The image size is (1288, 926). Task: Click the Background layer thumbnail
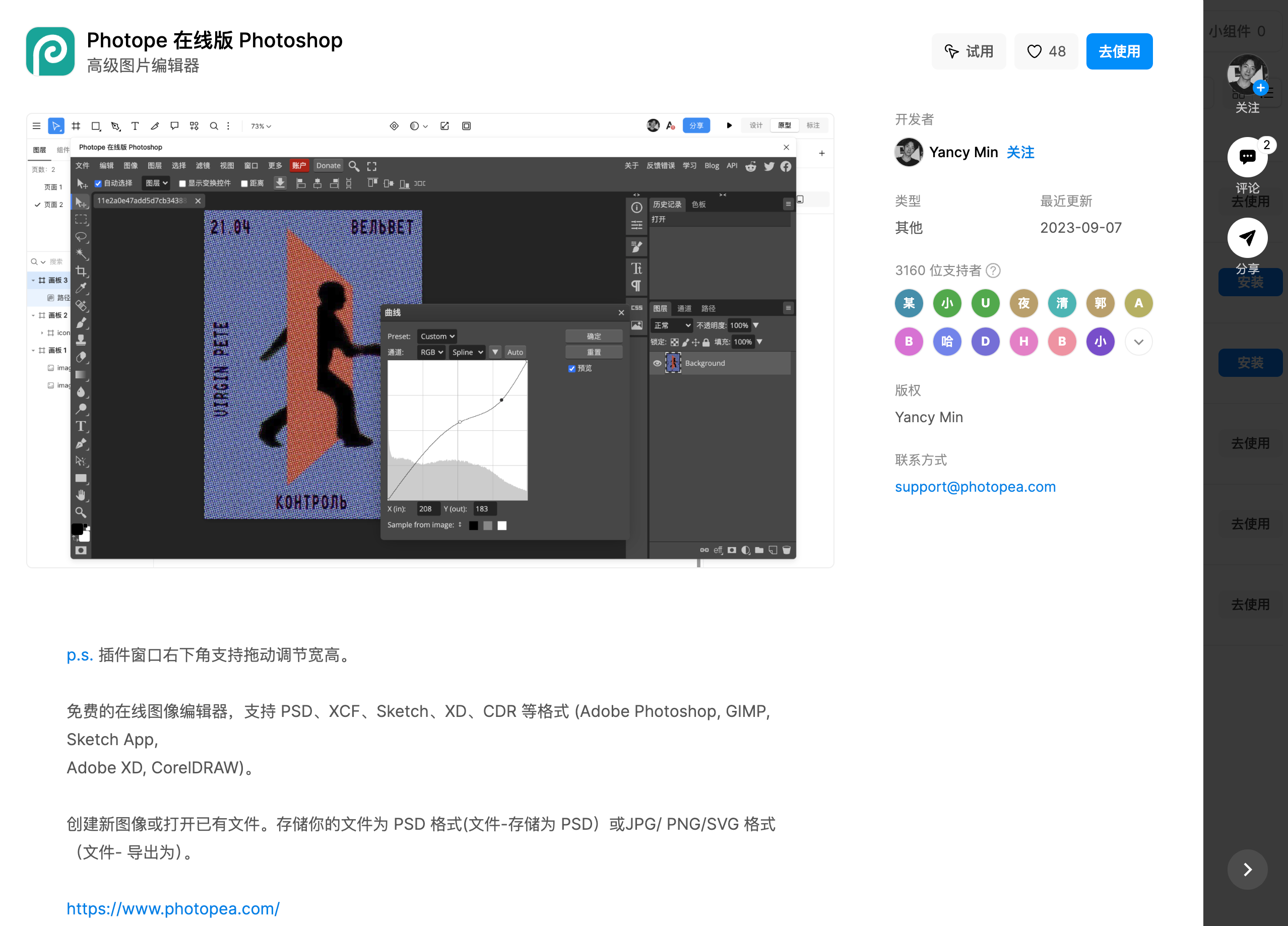coord(673,363)
